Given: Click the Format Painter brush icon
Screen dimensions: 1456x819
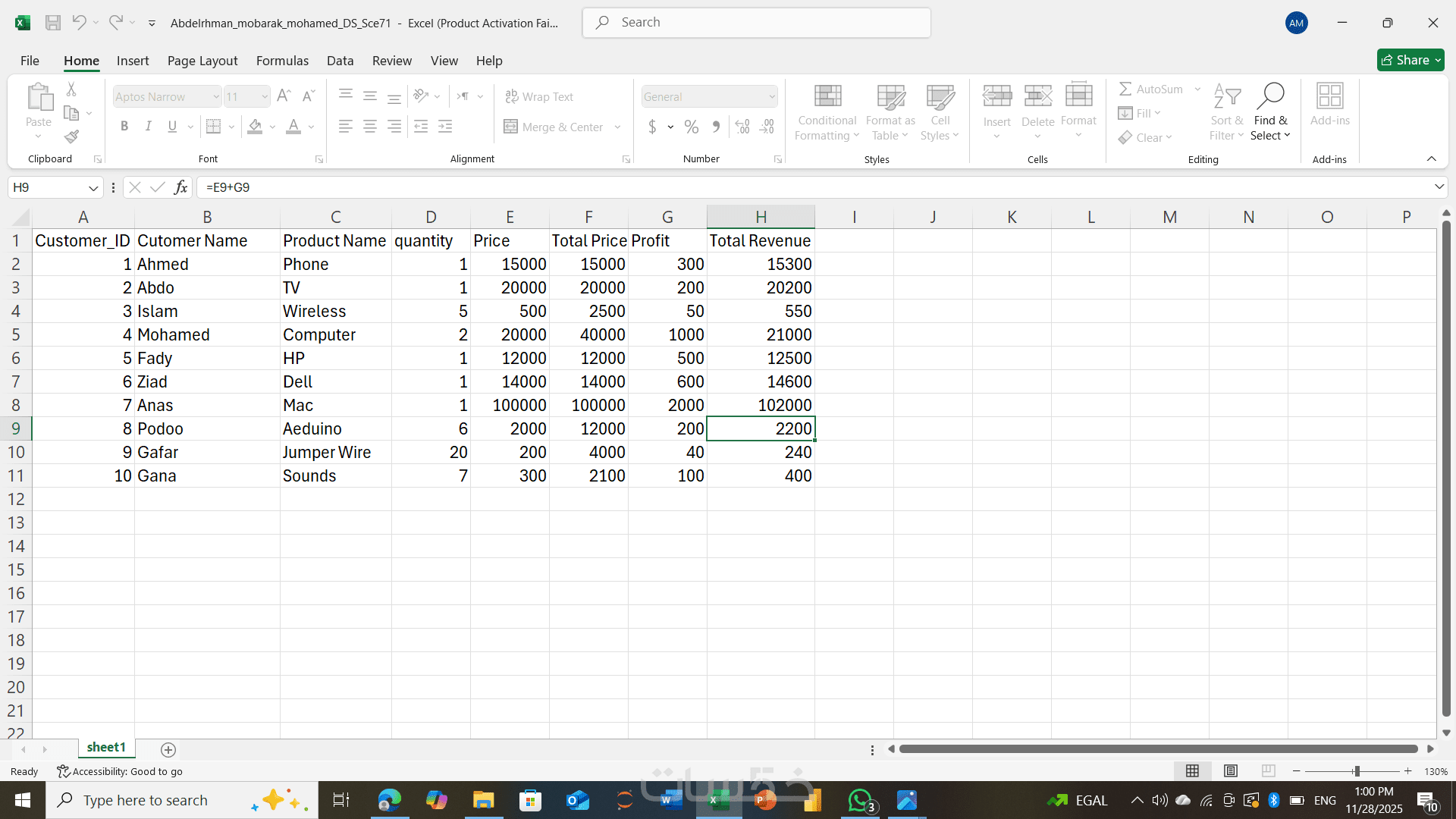Looking at the screenshot, I should coord(71,137).
